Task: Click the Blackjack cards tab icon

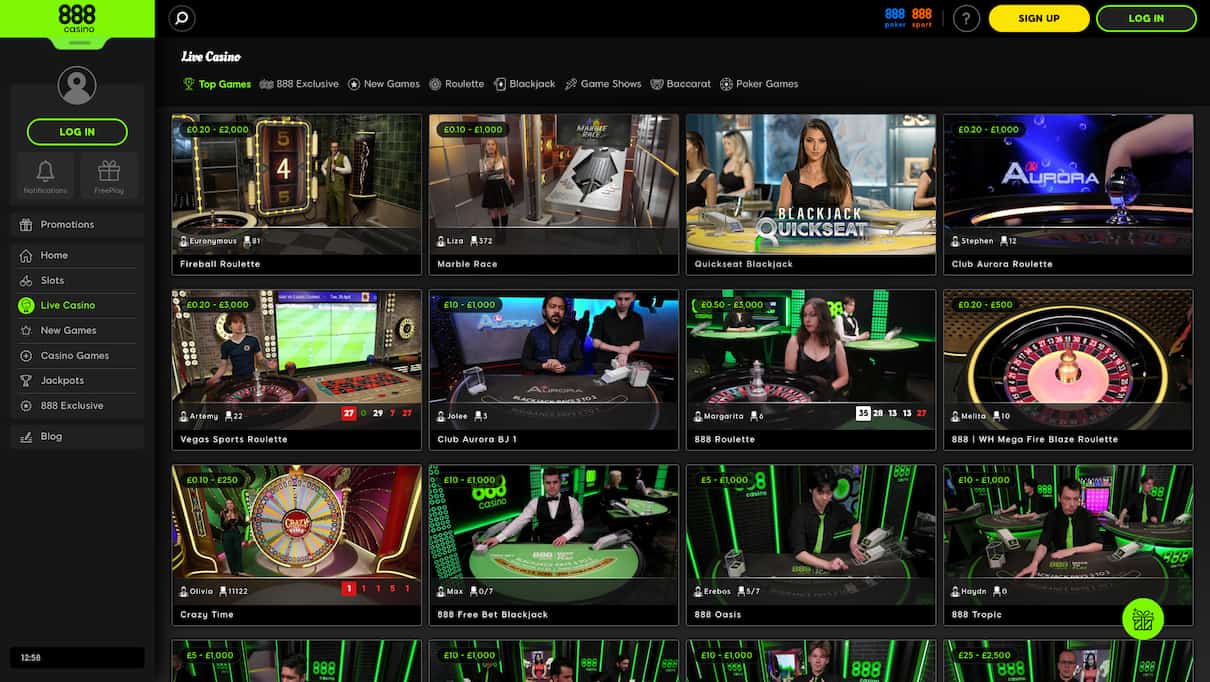Action: coord(500,84)
